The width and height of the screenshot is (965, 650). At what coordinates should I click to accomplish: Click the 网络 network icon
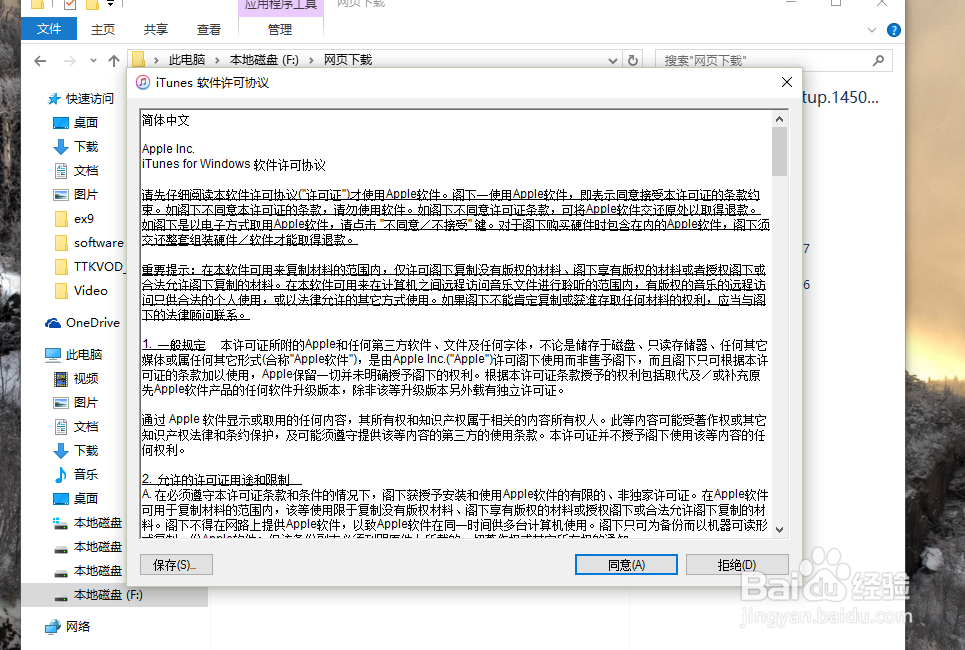[53, 627]
